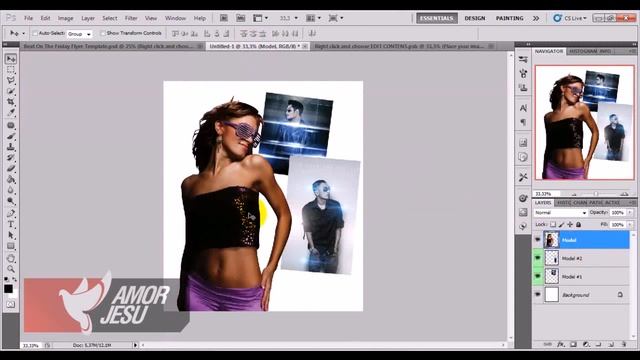Image resolution: width=640 pixels, height=360 pixels.
Task: Open the Image menu
Action: (65, 18)
